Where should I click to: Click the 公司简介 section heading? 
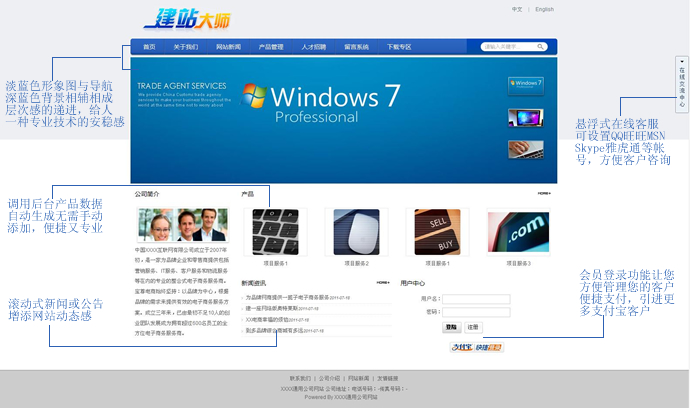[147, 194]
